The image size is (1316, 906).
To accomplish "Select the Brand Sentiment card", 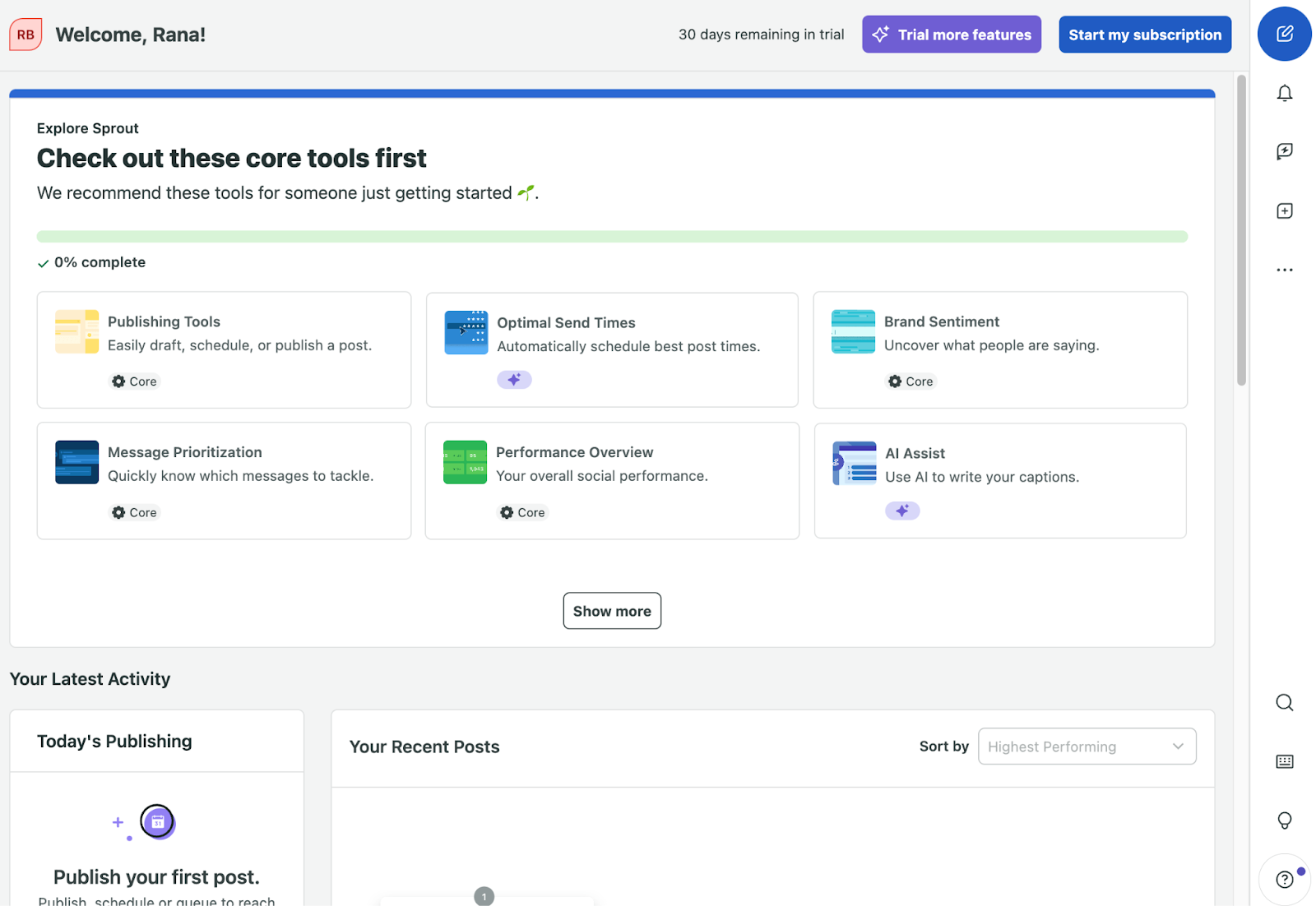I will coord(999,349).
